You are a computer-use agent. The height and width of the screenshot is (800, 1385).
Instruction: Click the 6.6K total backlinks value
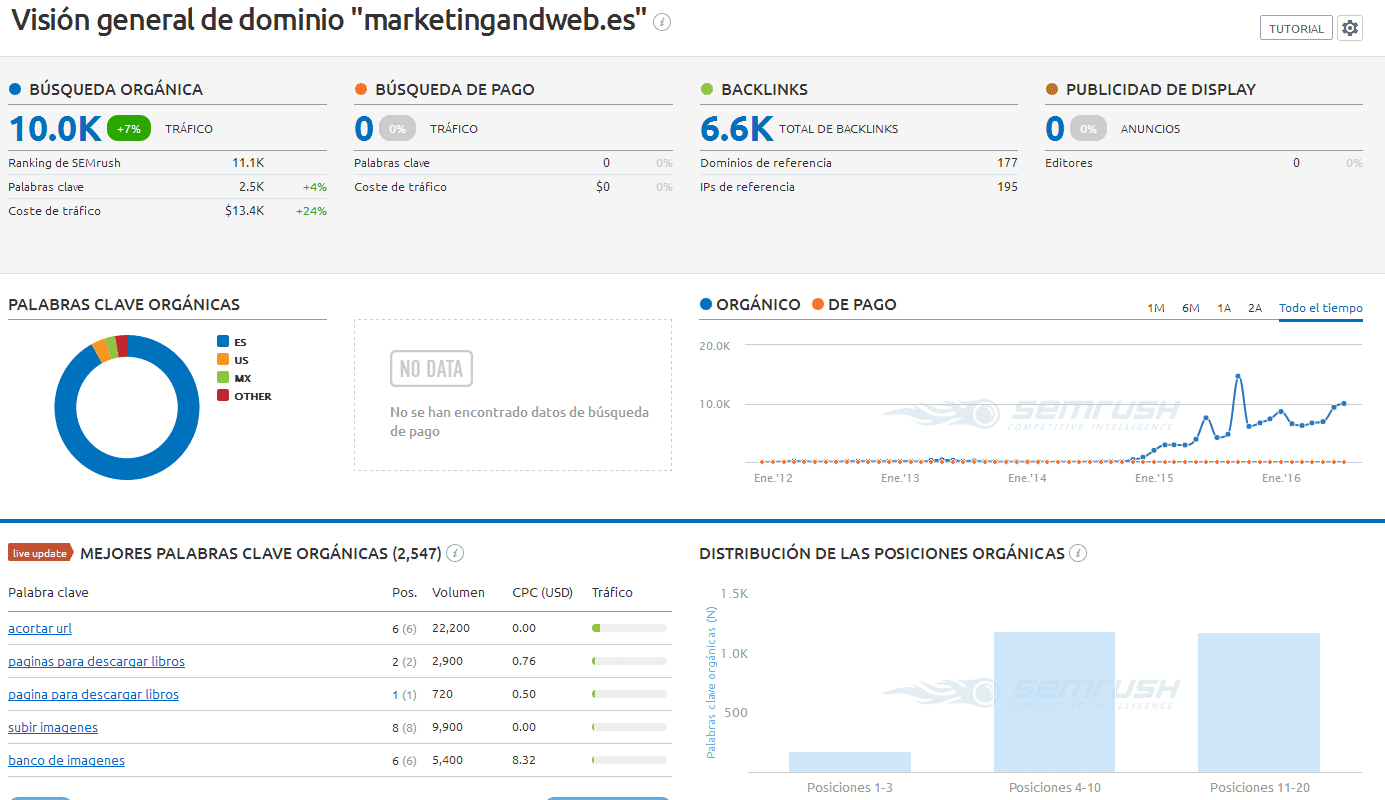tap(736, 129)
